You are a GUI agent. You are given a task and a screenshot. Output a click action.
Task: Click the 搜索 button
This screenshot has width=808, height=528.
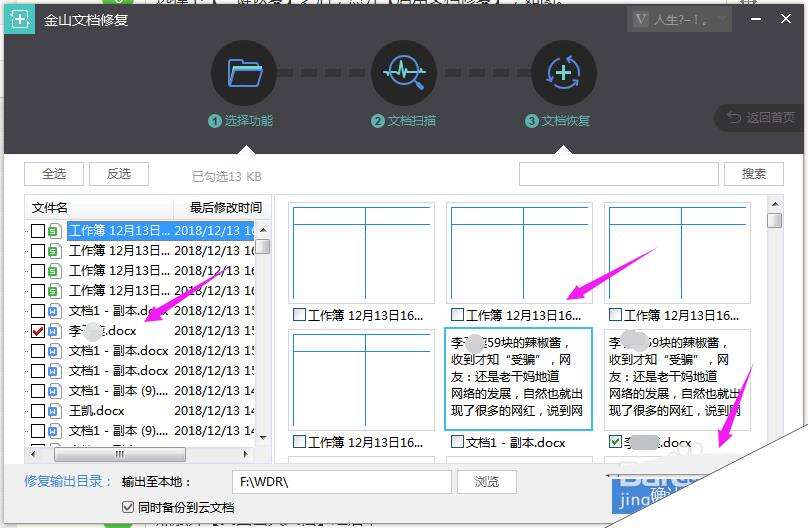tap(753, 174)
